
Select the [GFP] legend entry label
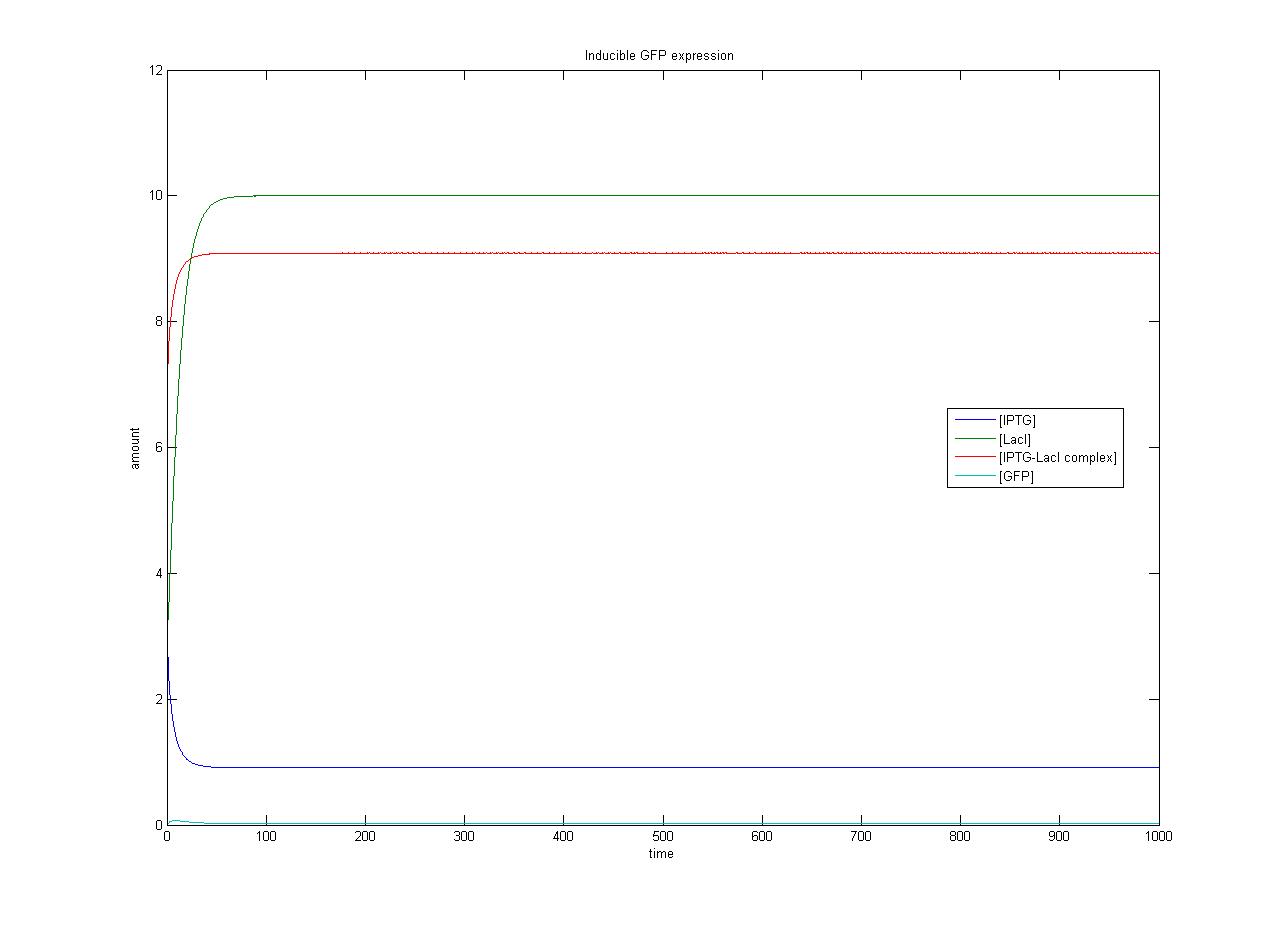click(1016, 477)
